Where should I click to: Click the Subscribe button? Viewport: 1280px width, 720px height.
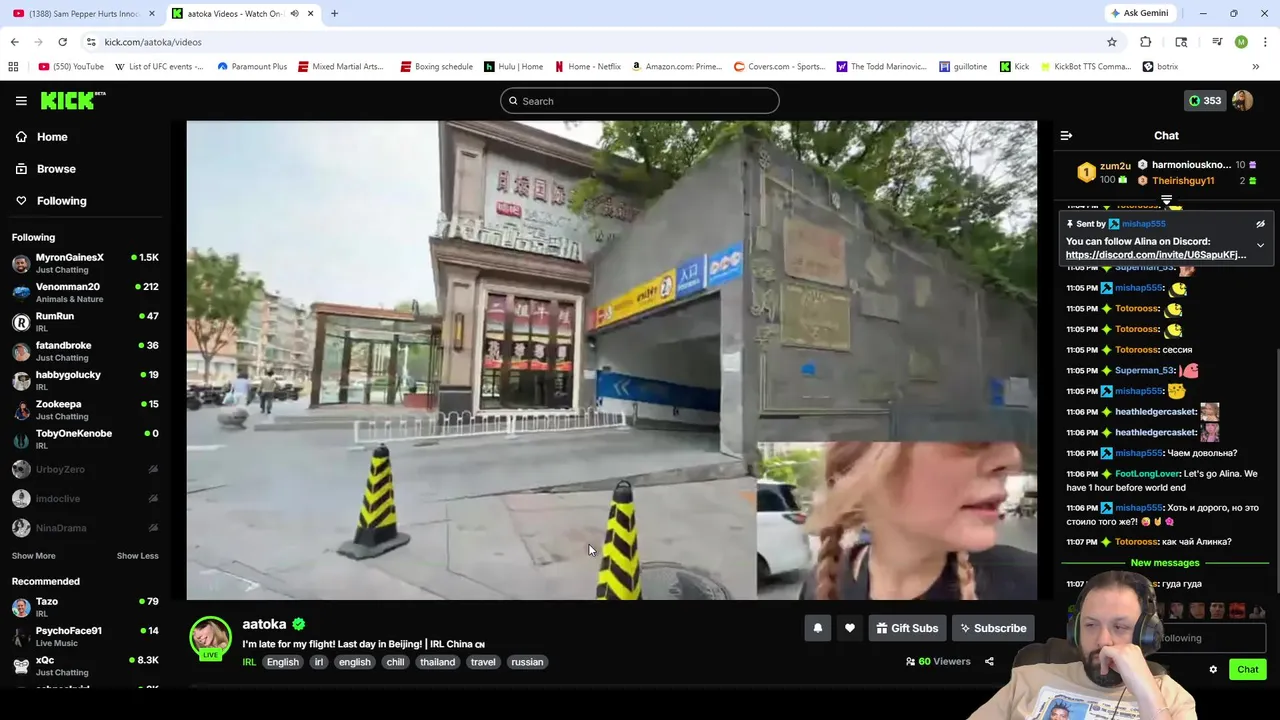click(993, 628)
